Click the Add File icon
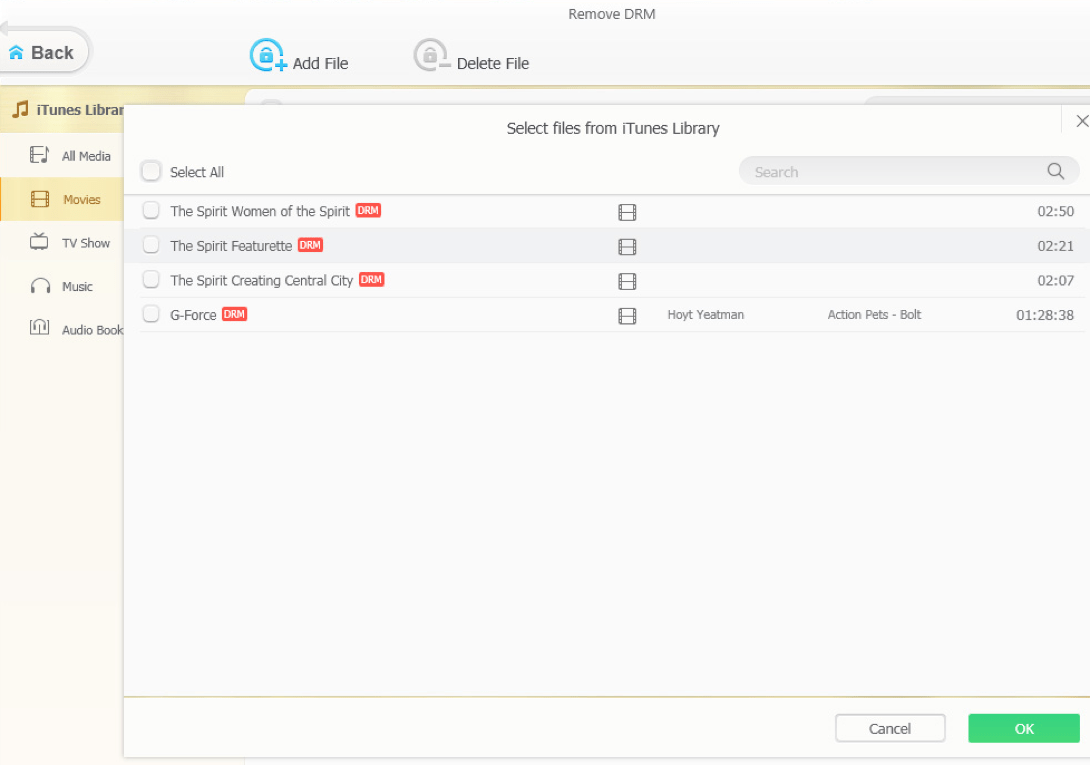Screen dimensions: 1090x765 266,55
